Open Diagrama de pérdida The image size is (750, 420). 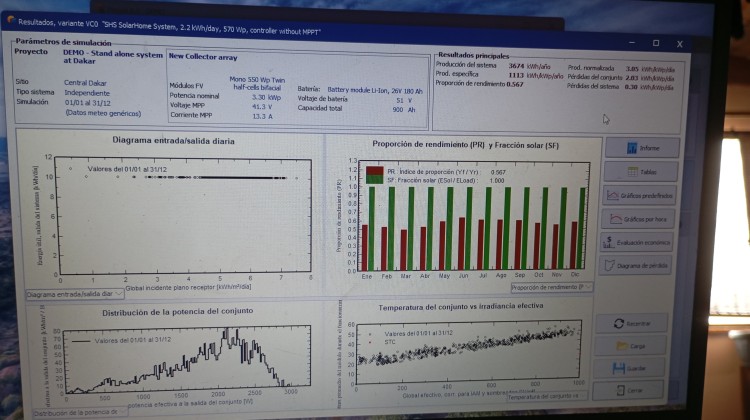click(x=635, y=265)
